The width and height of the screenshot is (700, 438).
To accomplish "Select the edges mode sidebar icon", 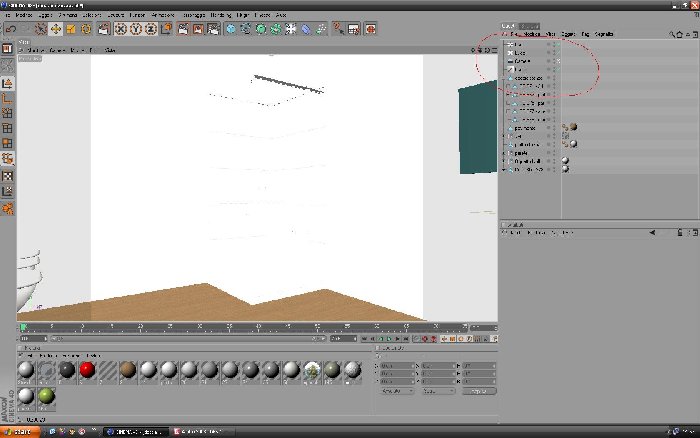I will point(7,129).
